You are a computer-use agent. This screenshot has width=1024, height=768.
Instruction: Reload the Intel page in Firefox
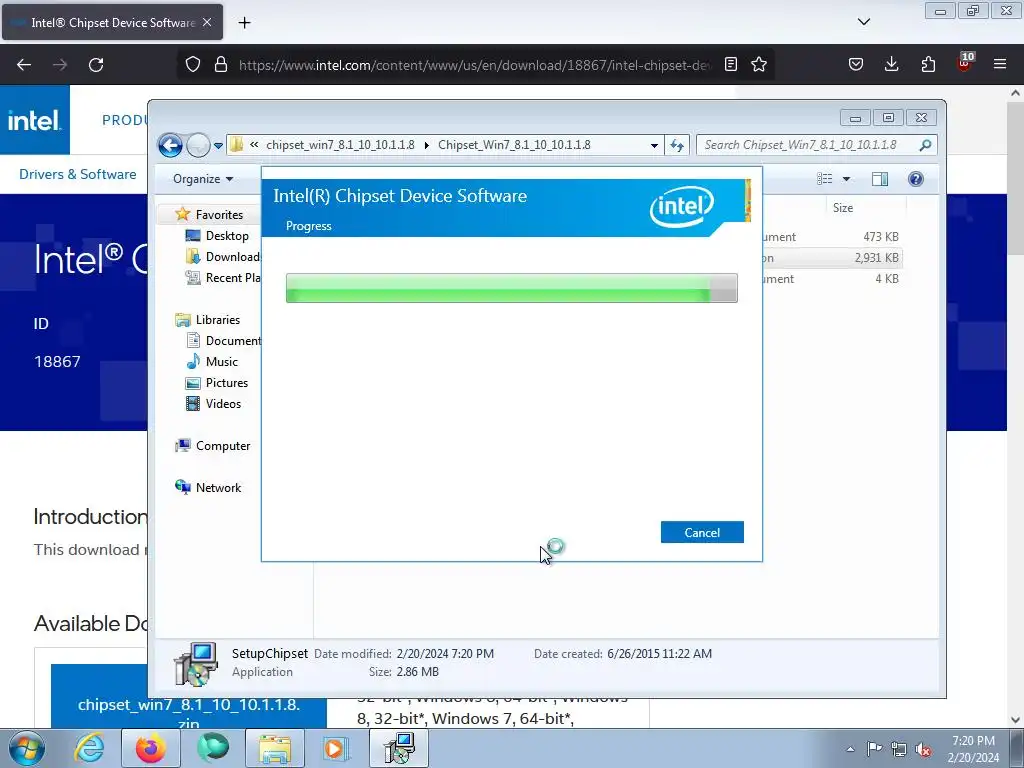coord(96,65)
